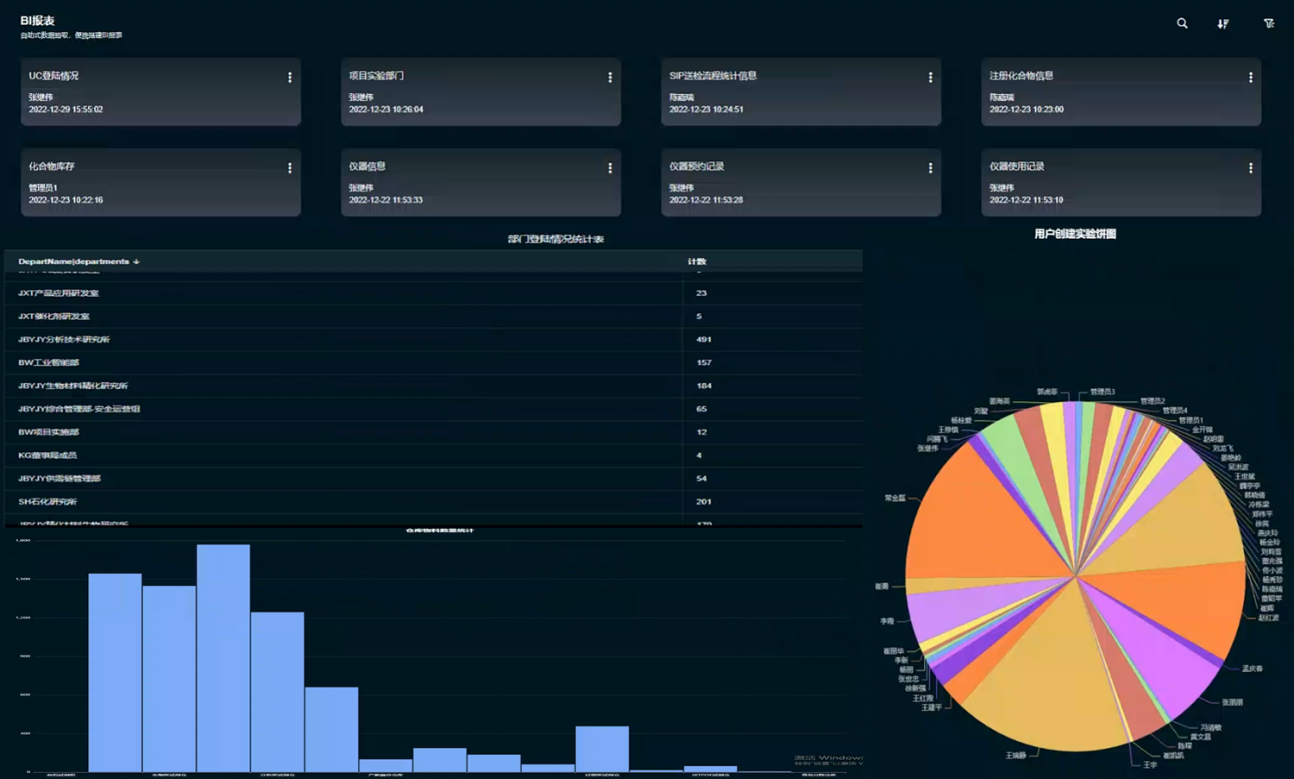Viewport: 1294px width, 779px height.
Task: Open the filter icon in header
Action: click(1269, 23)
